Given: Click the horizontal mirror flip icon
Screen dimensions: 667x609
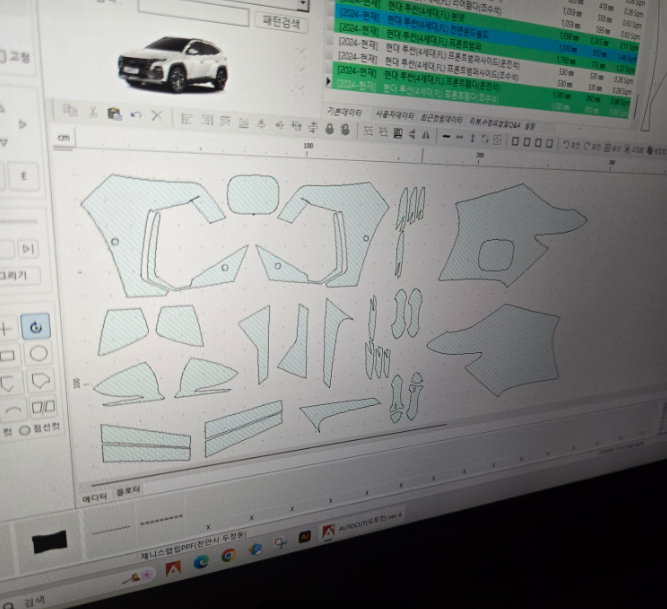Looking at the screenshot, I should (426, 135).
